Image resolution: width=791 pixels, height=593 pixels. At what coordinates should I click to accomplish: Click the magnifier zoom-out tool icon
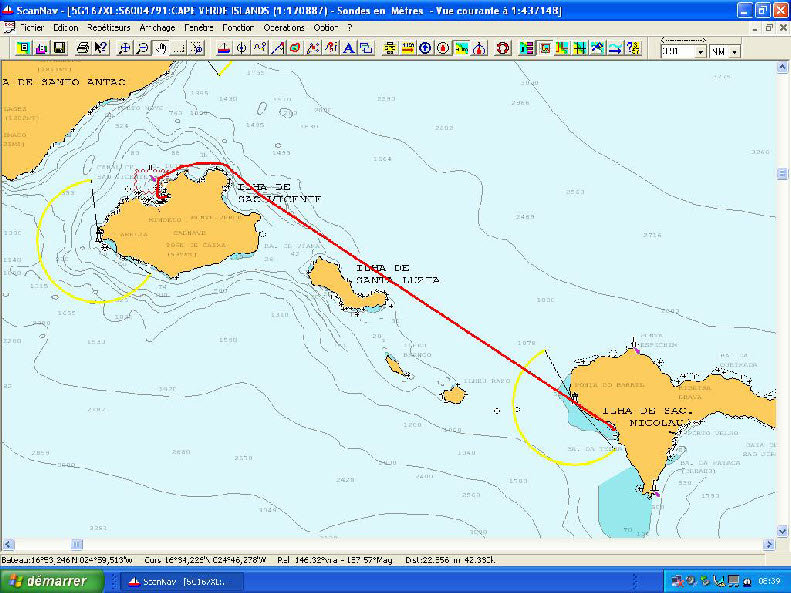click(x=143, y=48)
